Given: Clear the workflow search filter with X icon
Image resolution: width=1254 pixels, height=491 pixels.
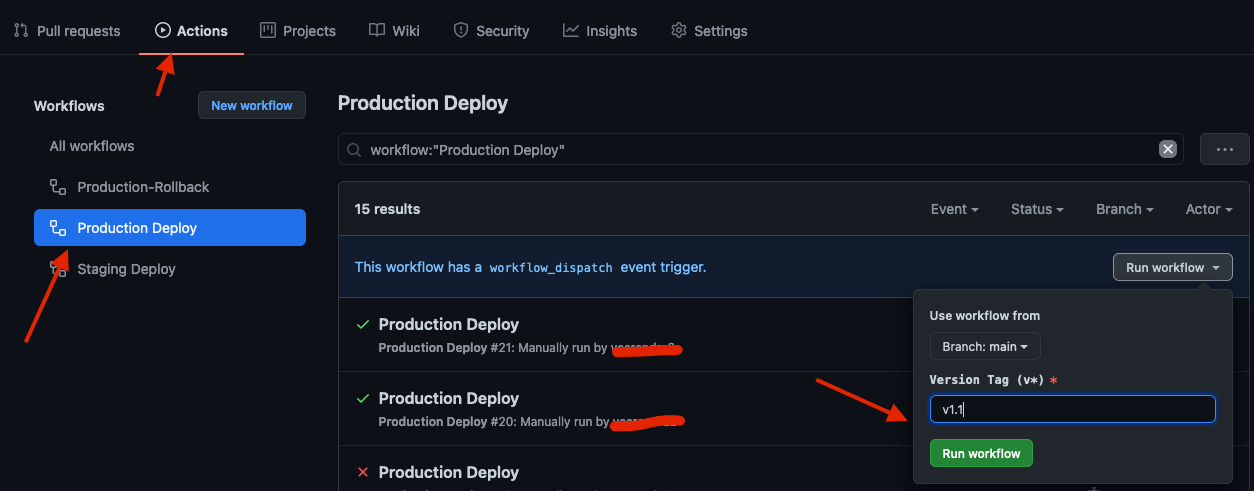Looking at the screenshot, I should (1167, 149).
